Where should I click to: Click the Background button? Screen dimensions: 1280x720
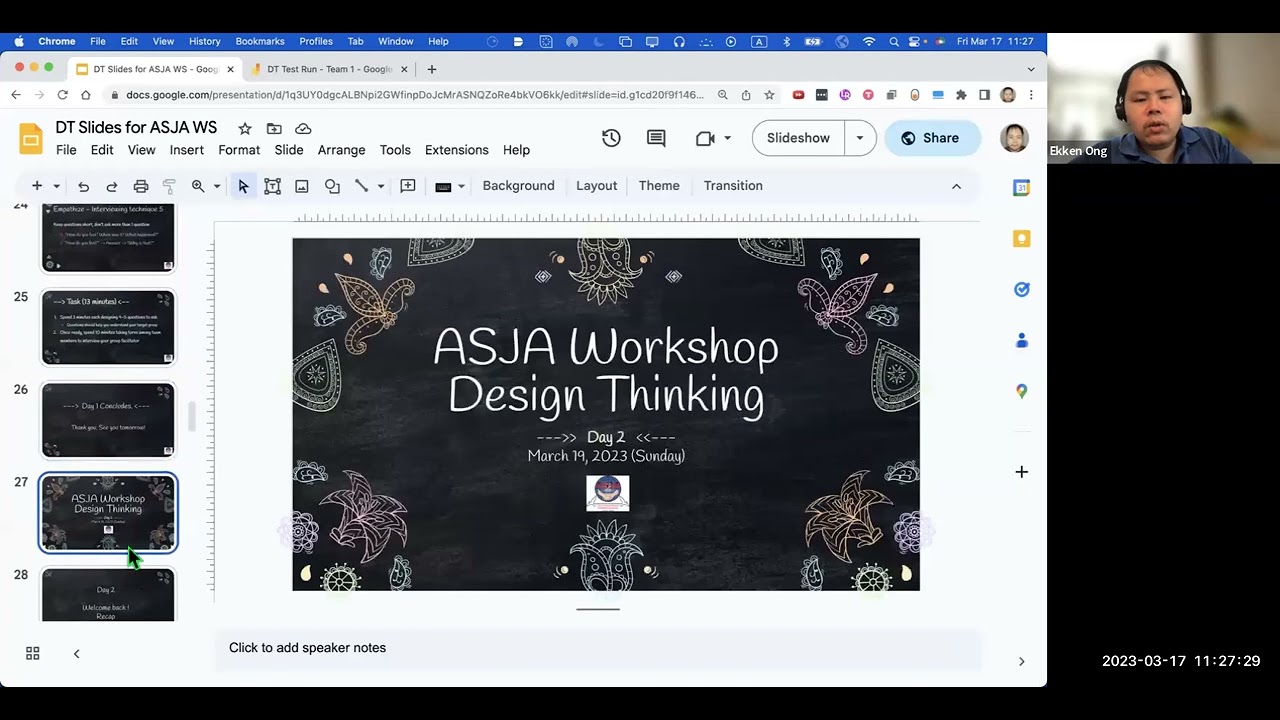[518, 186]
